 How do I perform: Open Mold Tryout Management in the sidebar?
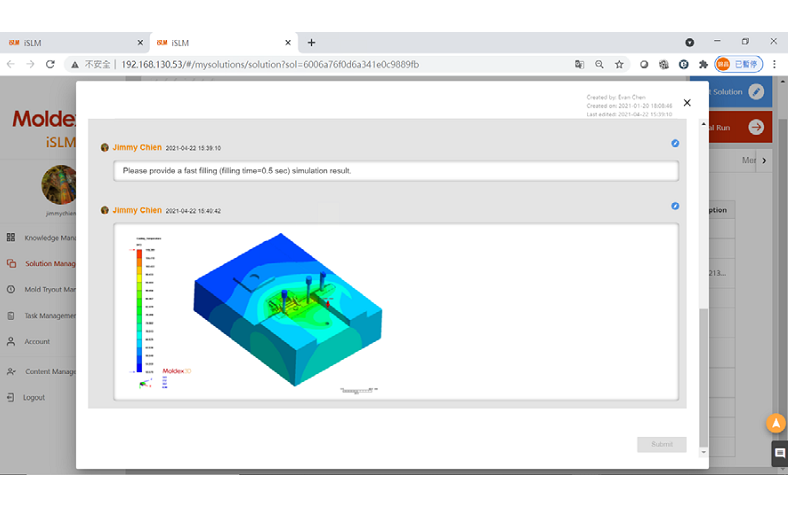pos(41,289)
